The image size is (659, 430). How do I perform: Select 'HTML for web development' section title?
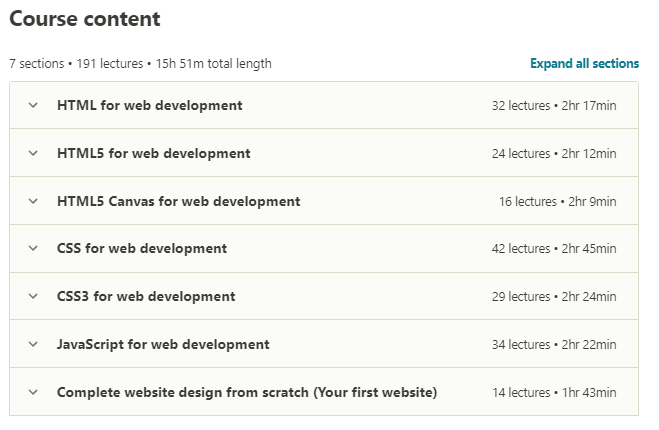coord(149,105)
